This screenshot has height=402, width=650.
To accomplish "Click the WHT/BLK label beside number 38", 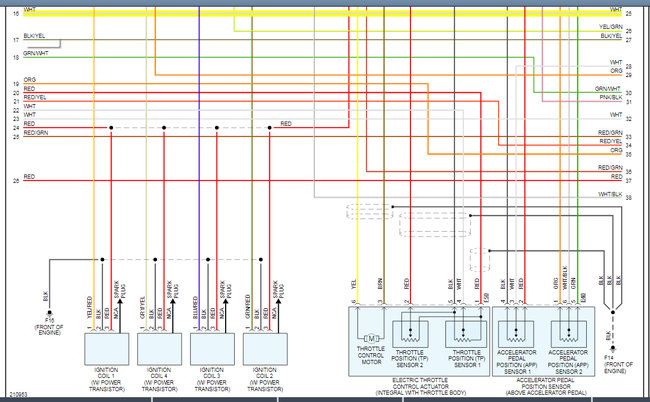I will tap(610, 194).
